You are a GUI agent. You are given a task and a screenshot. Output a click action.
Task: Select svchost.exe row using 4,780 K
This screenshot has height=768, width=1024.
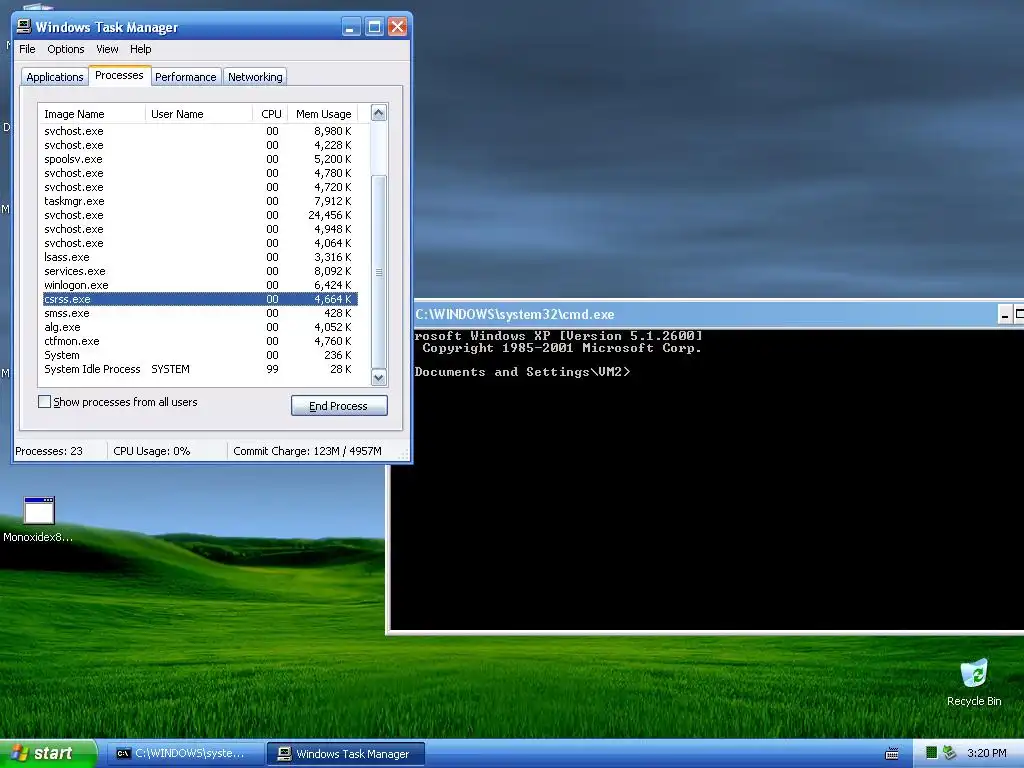200,173
